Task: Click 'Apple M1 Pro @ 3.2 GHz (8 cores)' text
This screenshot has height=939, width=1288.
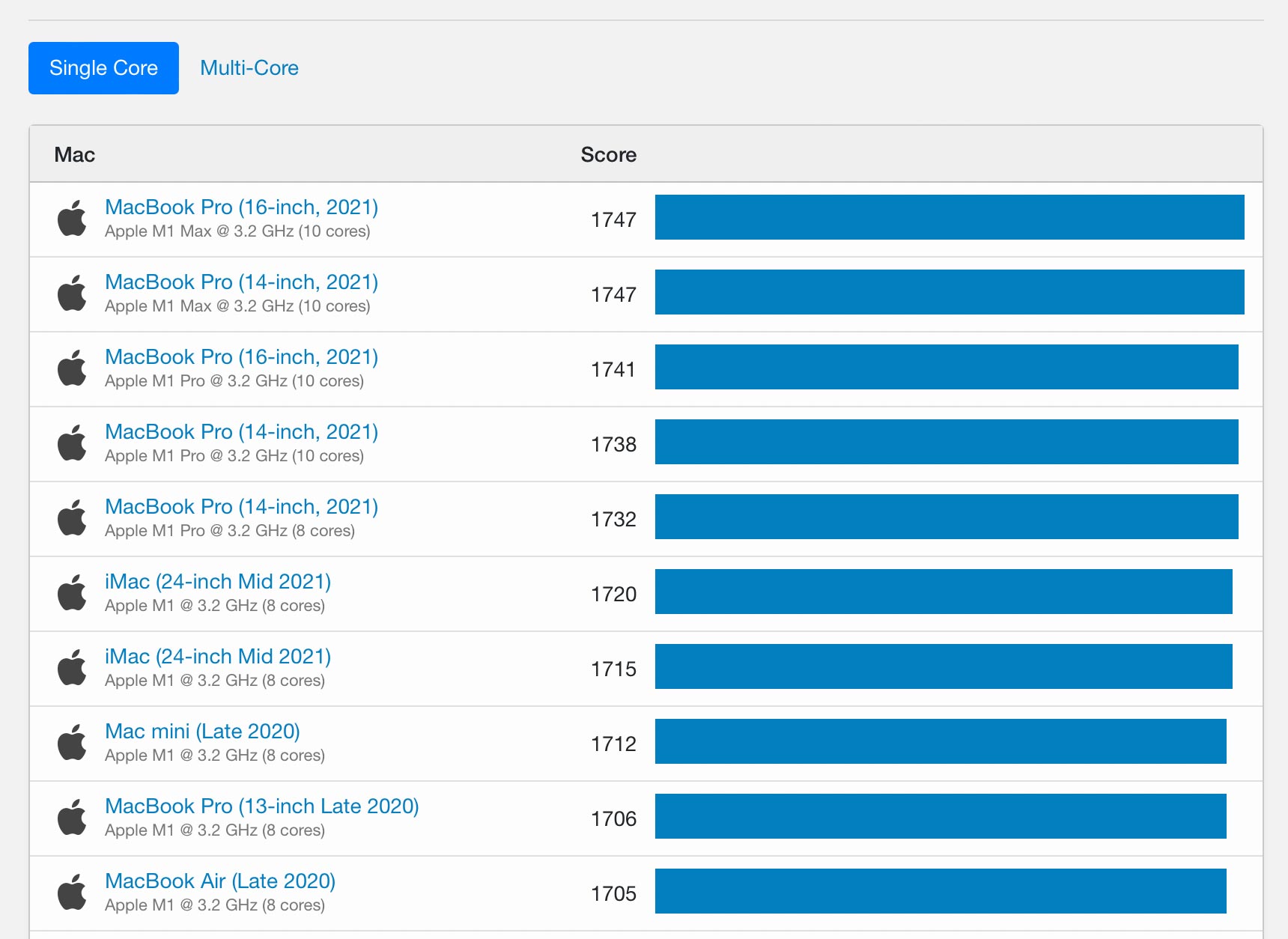Action: 230,531
